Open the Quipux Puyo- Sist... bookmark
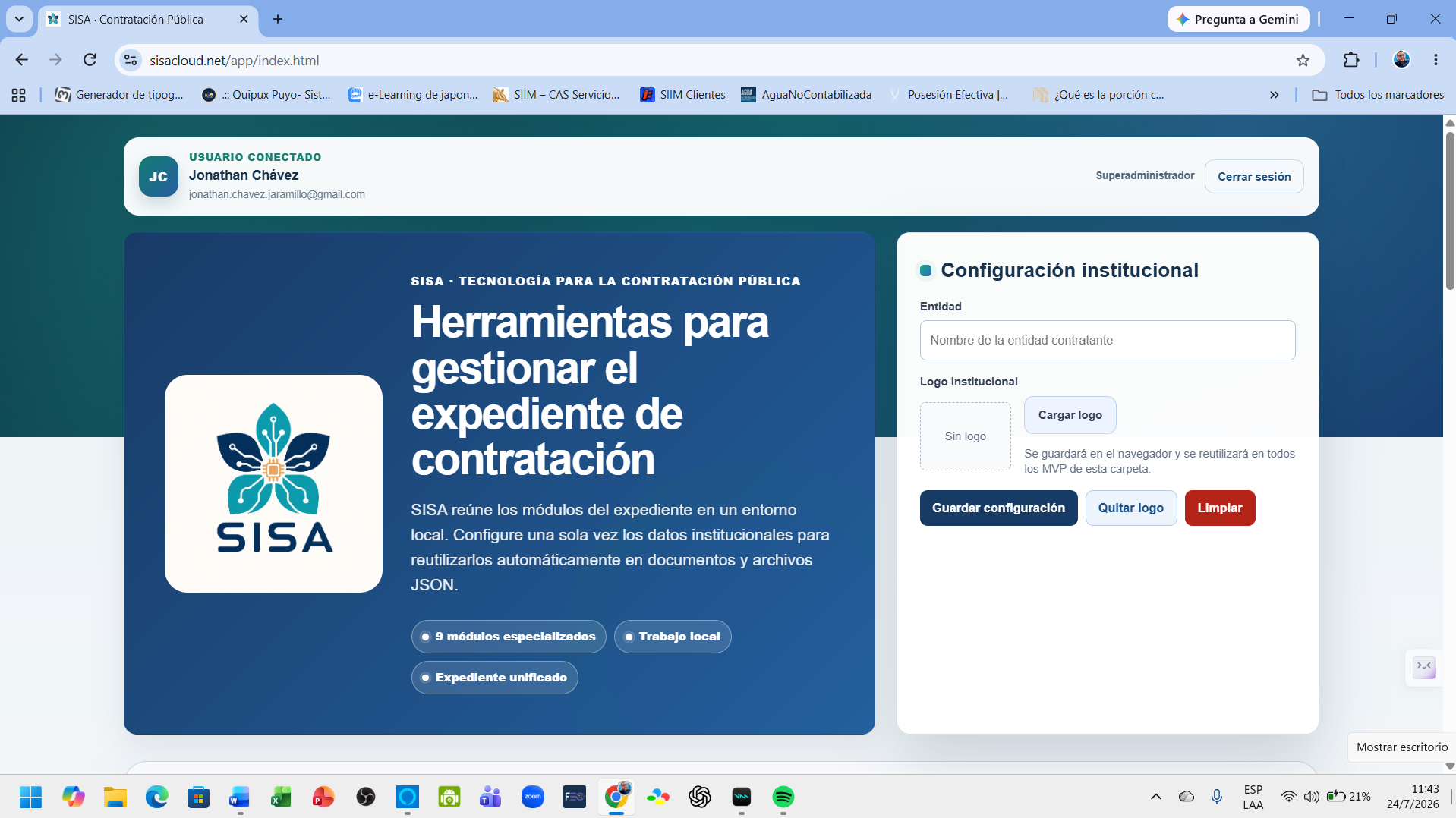The width and height of the screenshot is (1456, 818). pos(266,95)
